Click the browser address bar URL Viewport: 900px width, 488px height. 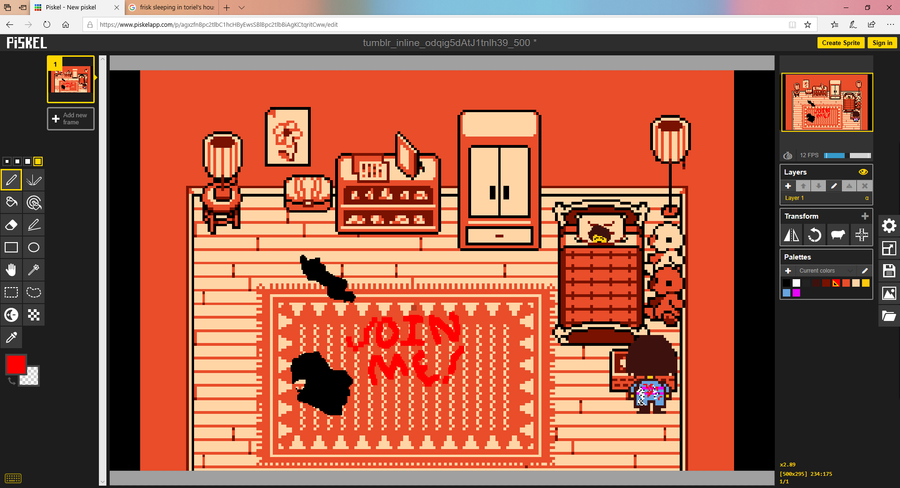pyautogui.click(x=218, y=25)
